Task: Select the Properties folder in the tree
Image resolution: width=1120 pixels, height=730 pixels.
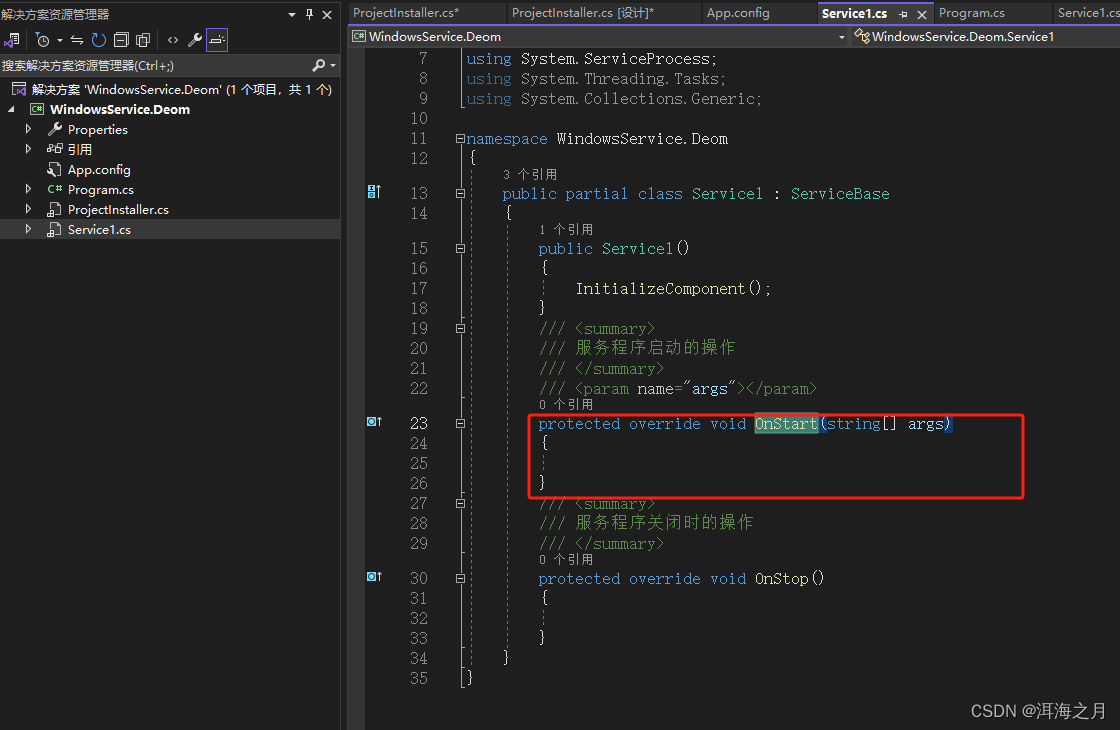Action: point(97,129)
